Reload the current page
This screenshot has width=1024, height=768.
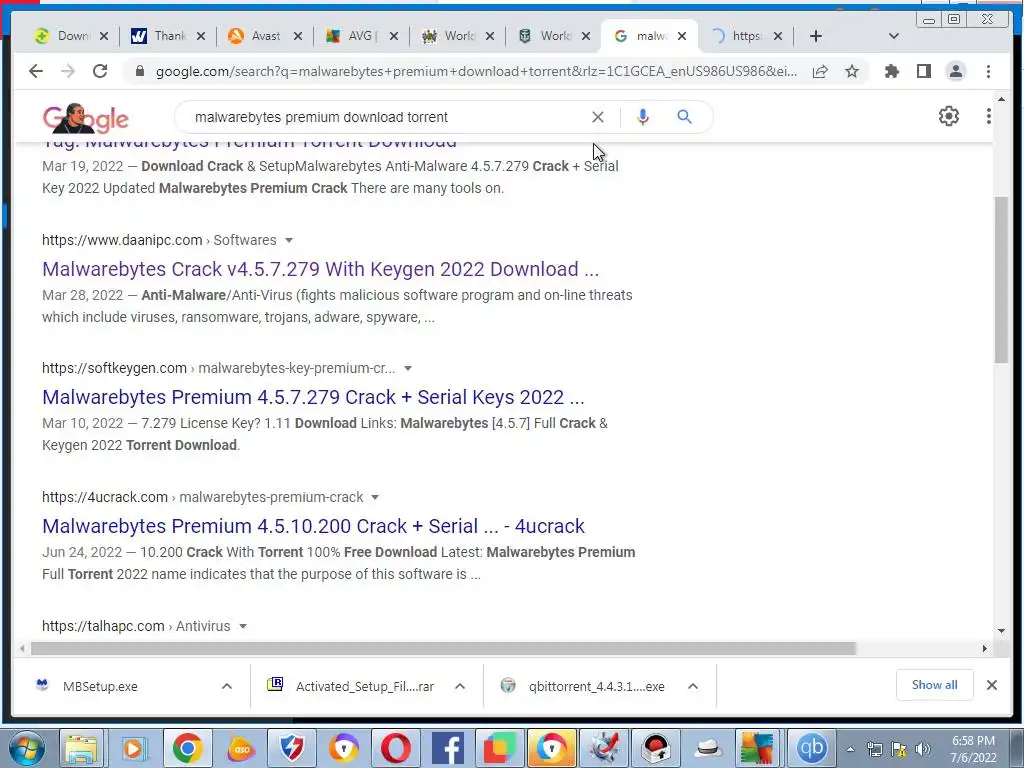coord(100,71)
